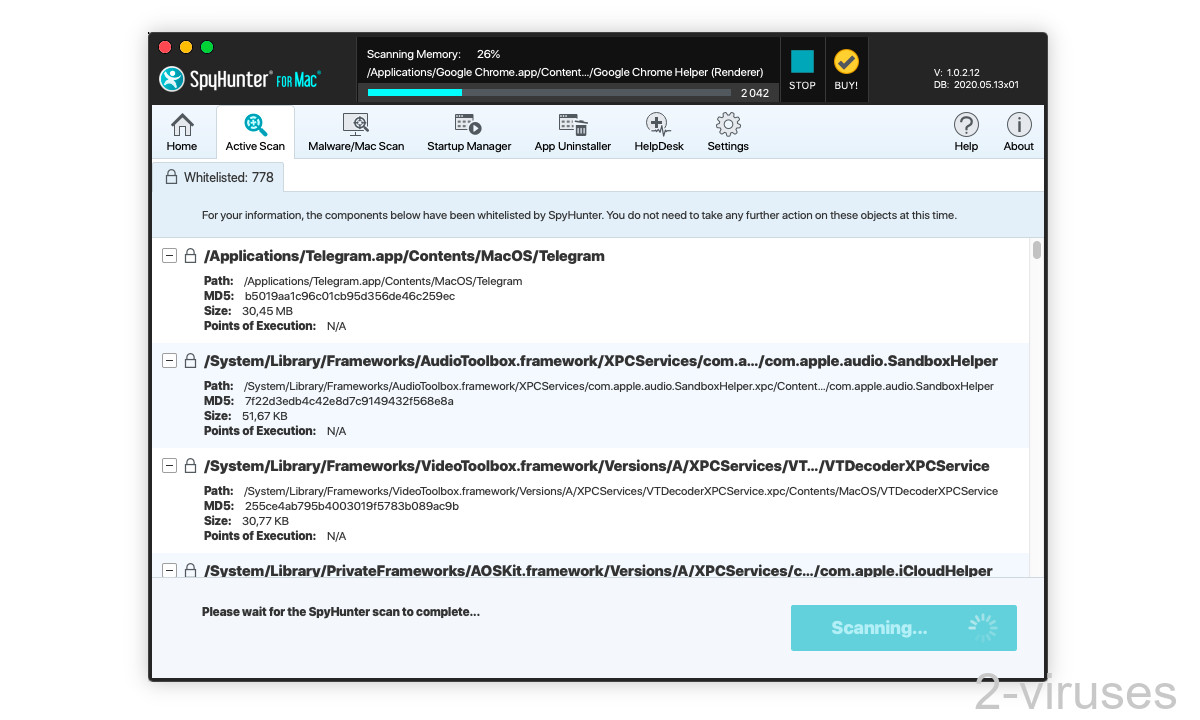Open Startup Manager
The height and width of the screenshot is (720, 1200).
coord(469,132)
